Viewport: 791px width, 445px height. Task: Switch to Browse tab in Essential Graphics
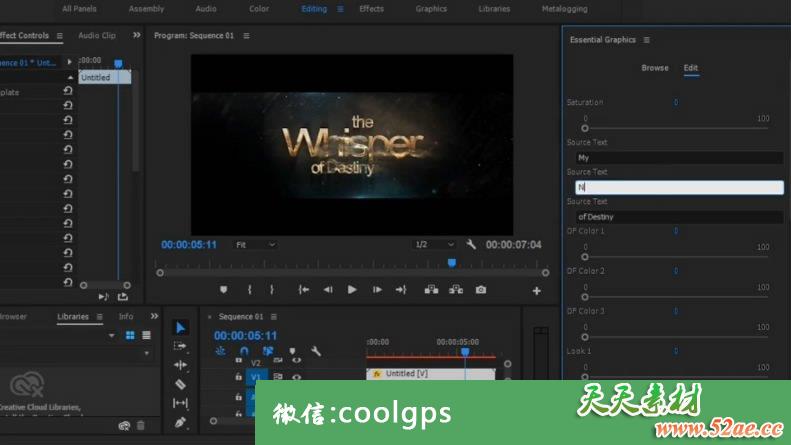click(655, 68)
